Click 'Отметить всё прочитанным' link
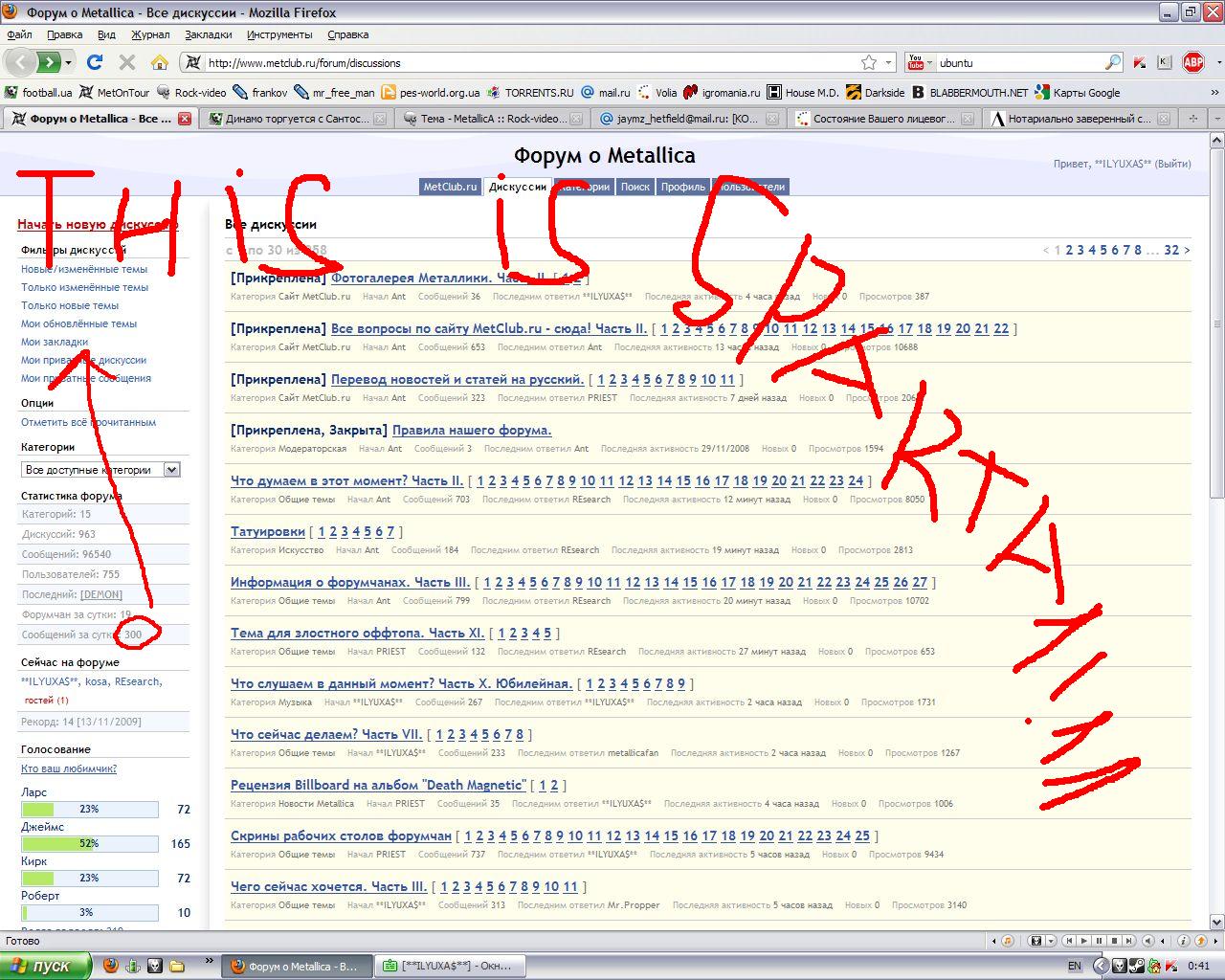 pos(88,422)
